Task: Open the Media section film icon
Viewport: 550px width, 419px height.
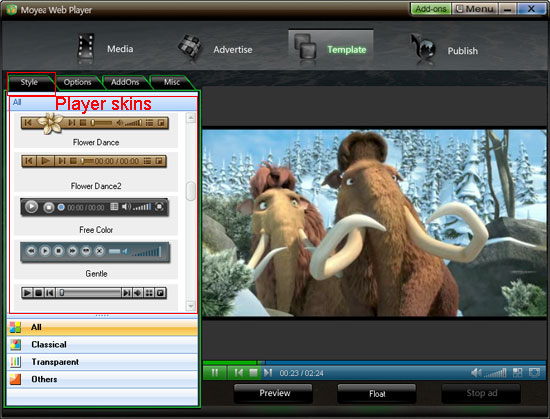Action: coord(86,48)
